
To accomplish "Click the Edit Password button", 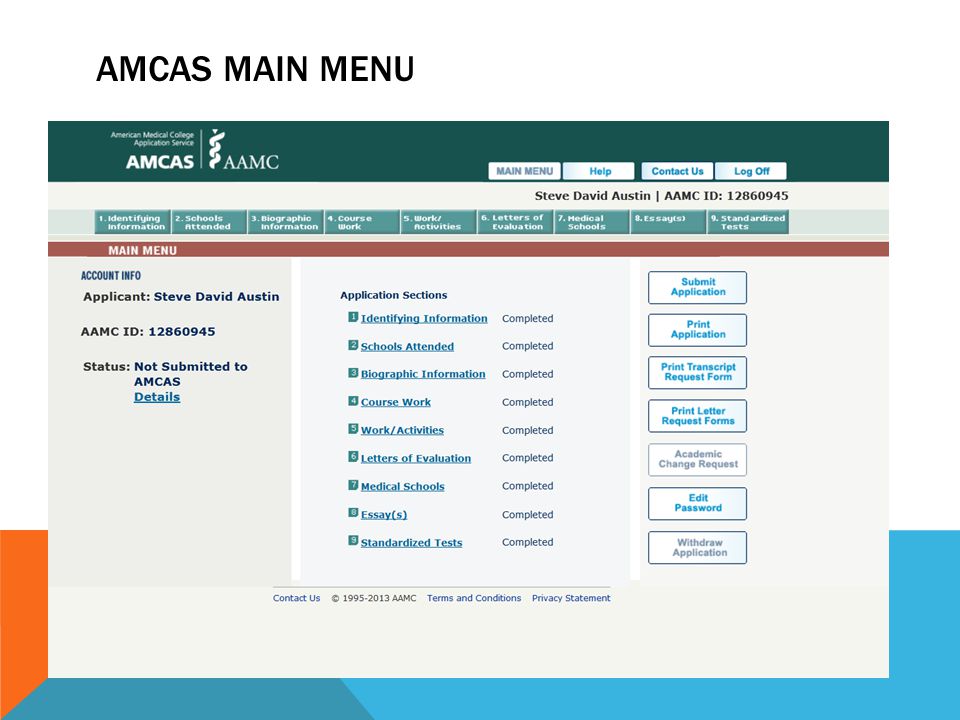I will click(697, 503).
